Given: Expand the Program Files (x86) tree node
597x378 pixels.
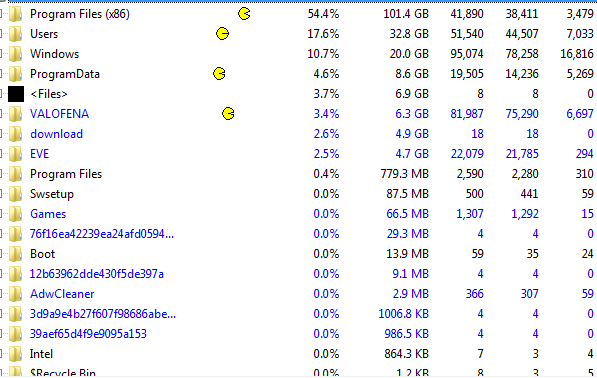Looking at the screenshot, I should click(1, 14).
